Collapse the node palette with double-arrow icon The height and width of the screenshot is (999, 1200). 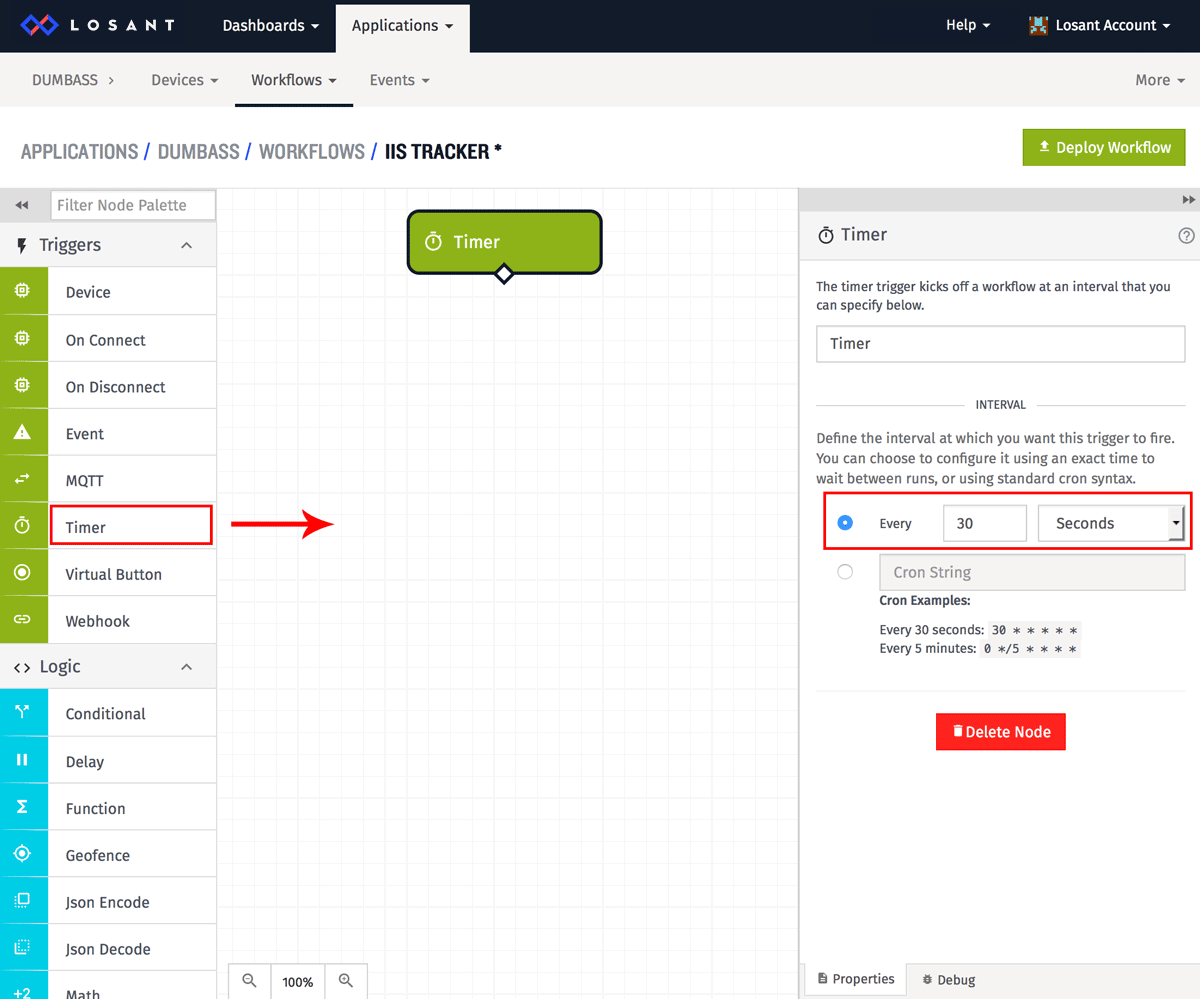[22, 205]
